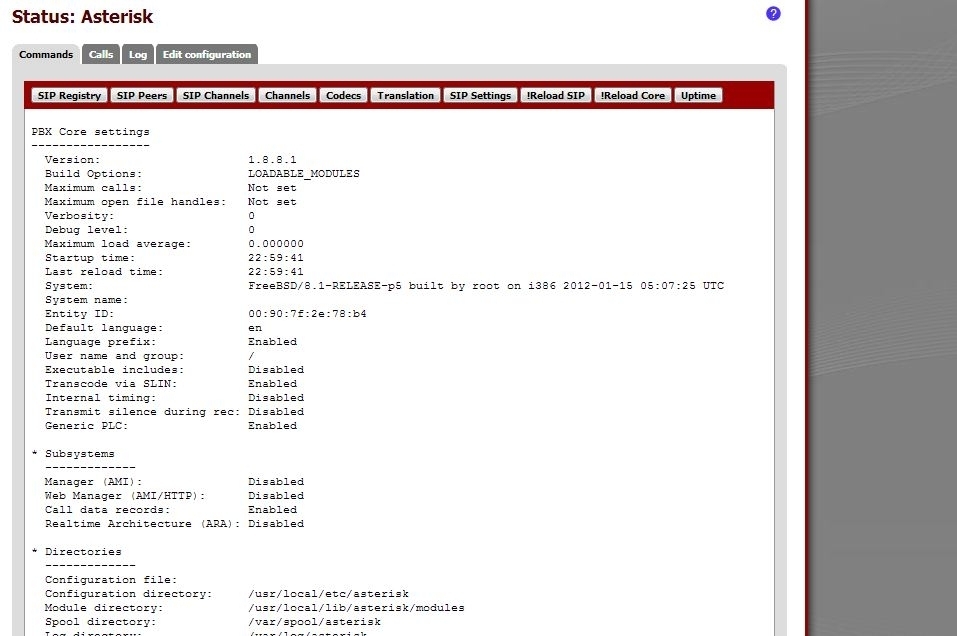Image resolution: width=957 pixels, height=636 pixels.
Task: Return to the Commands tab
Action: pos(45,55)
